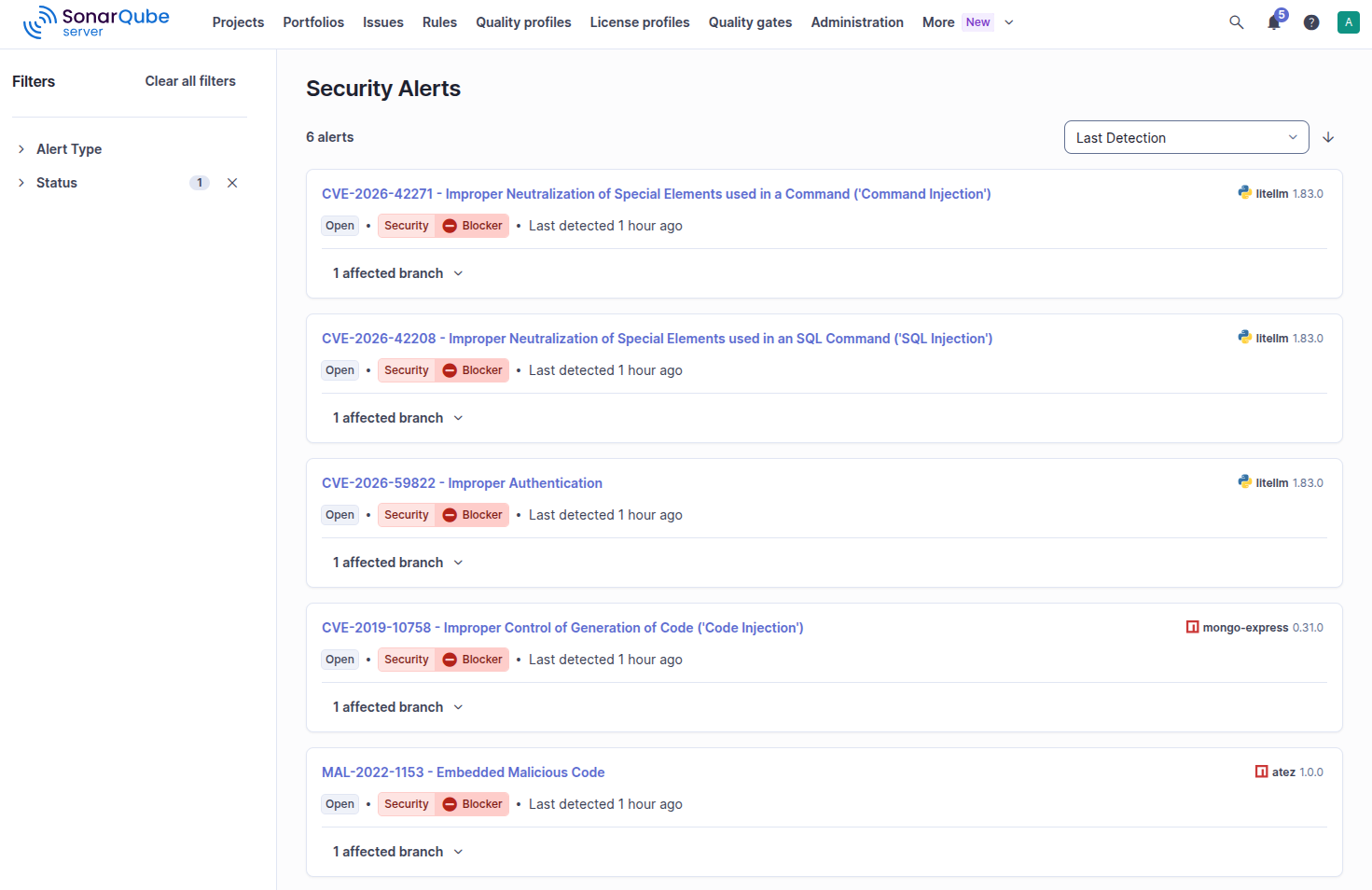Click Clear all filters
Screen dimensions: 1372x890
[190, 81]
